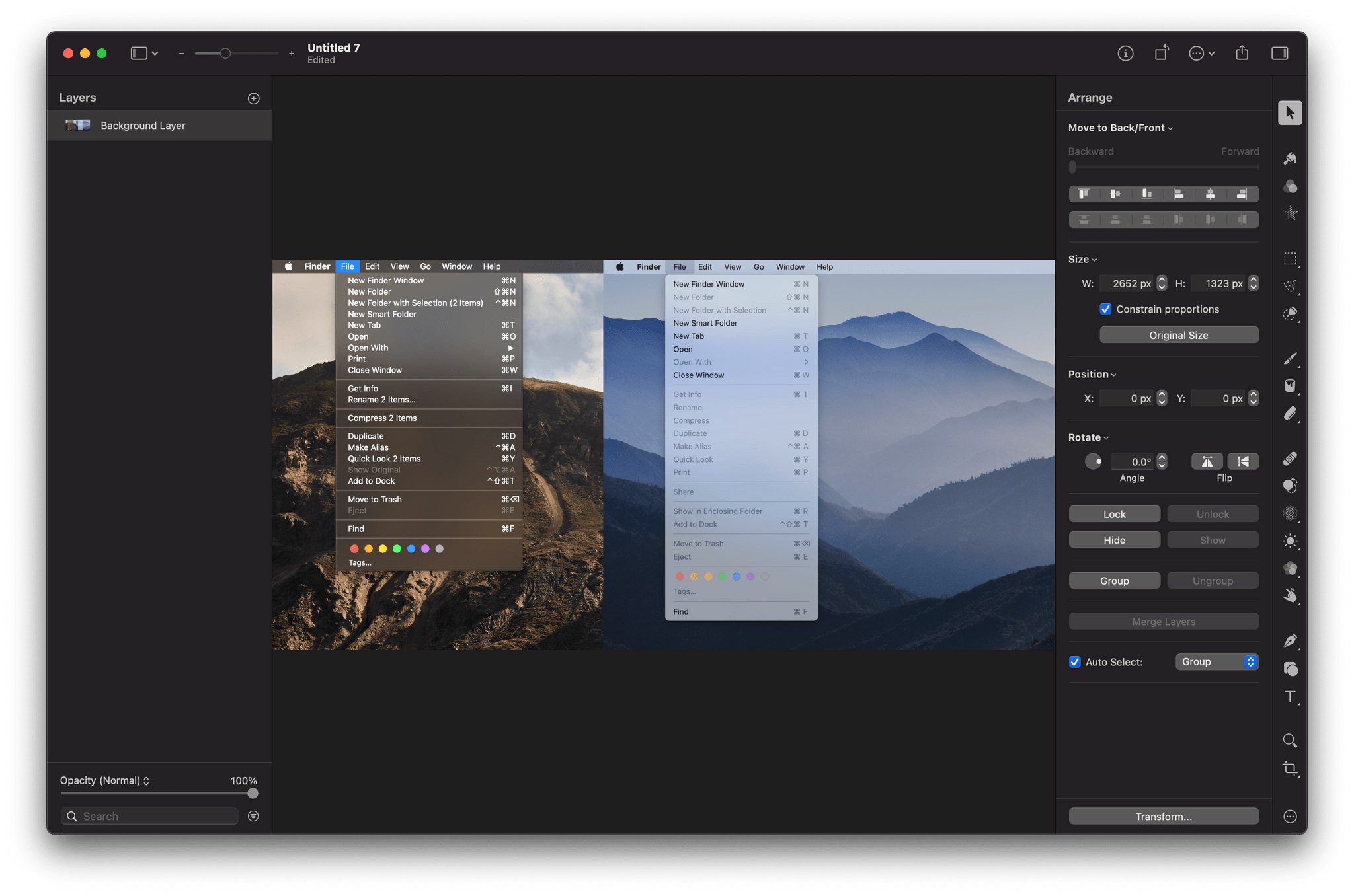Select the Background Layer thumbnail
Viewport: 1354px width, 896px height.
click(x=78, y=125)
